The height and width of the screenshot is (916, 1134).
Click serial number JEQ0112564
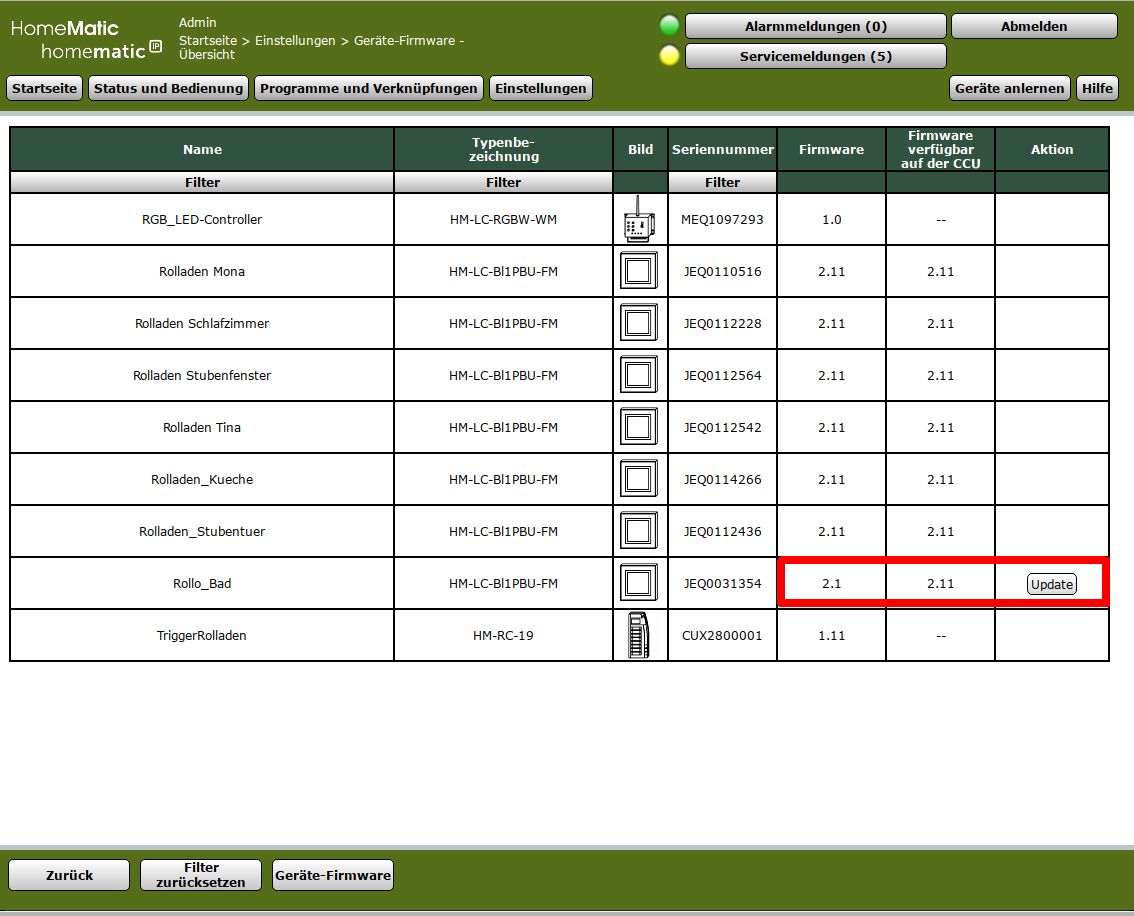click(x=722, y=375)
